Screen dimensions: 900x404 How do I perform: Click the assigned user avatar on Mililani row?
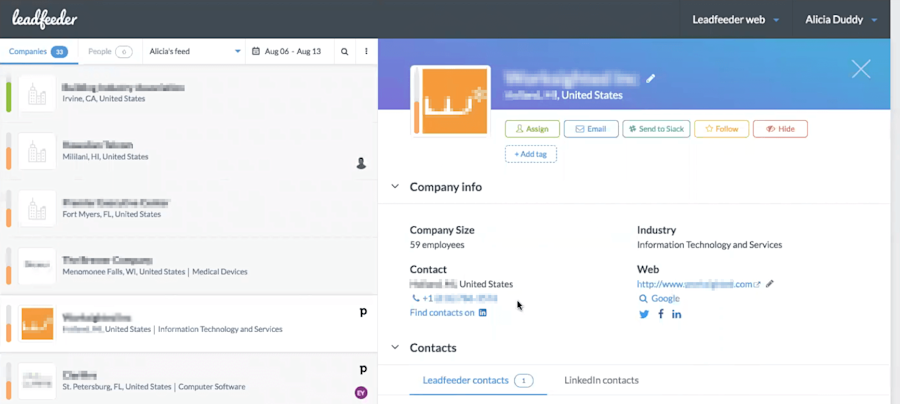point(361,164)
